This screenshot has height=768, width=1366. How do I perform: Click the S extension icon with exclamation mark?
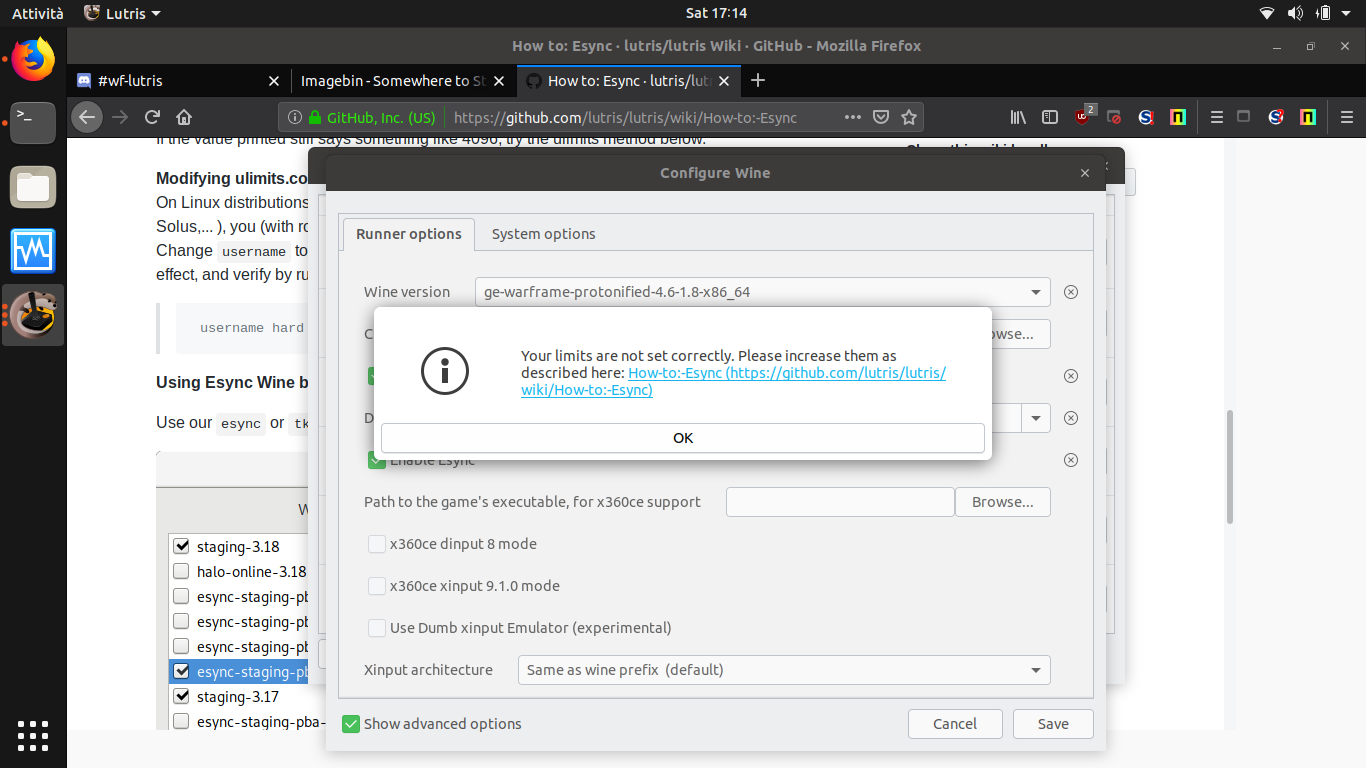1146,117
